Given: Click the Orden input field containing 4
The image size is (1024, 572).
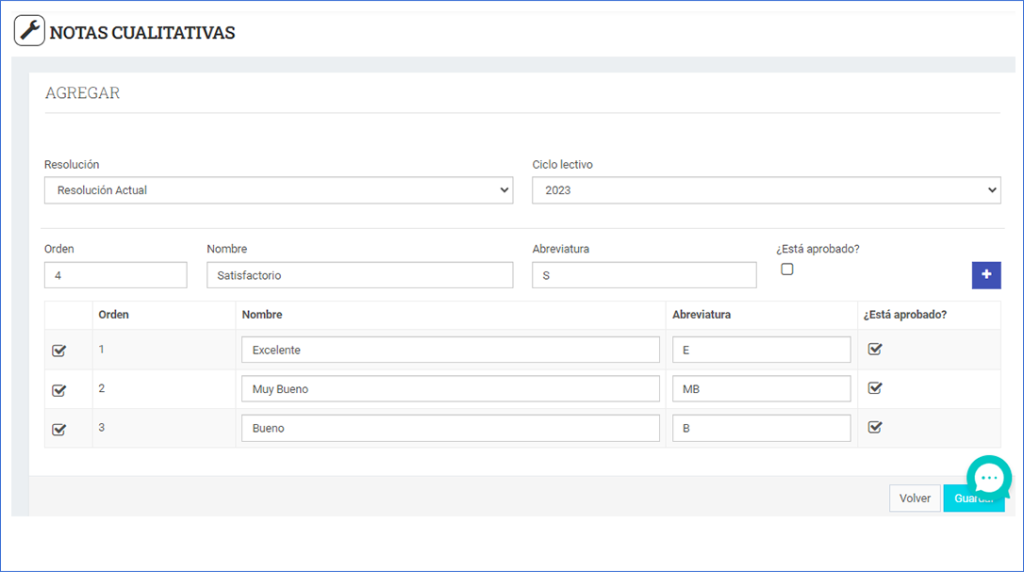Looking at the screenshot, I should tap(115, 275).
